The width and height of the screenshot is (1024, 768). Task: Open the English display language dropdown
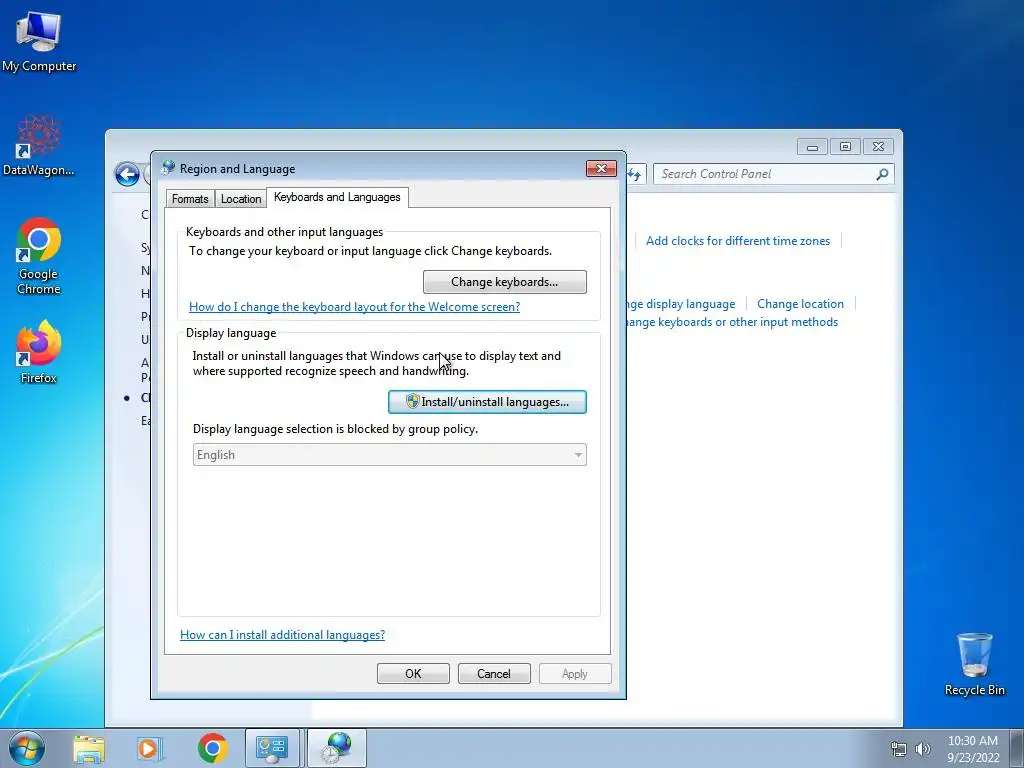389,455
